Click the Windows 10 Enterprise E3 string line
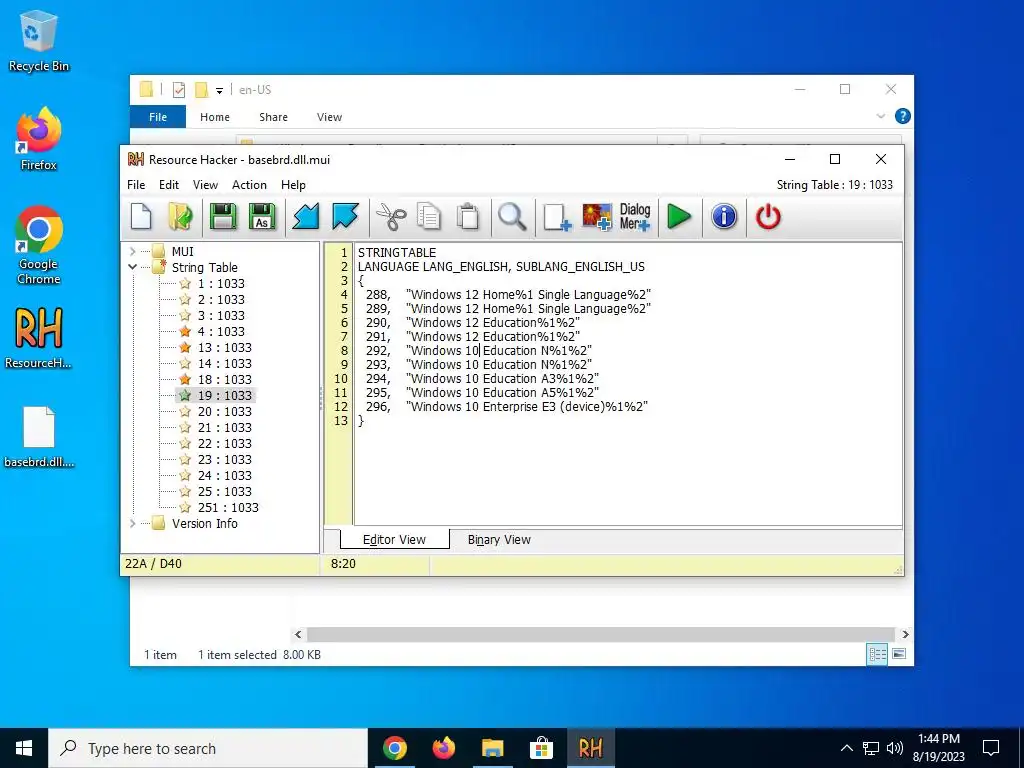1024x768 pixels. click(506, 406)
